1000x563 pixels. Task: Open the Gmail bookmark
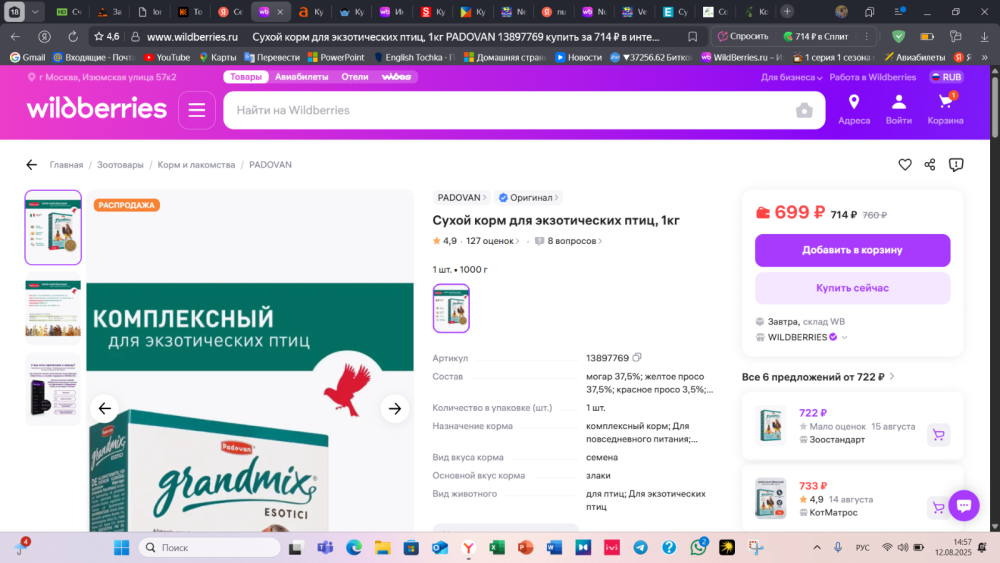[x=27, y=57]
